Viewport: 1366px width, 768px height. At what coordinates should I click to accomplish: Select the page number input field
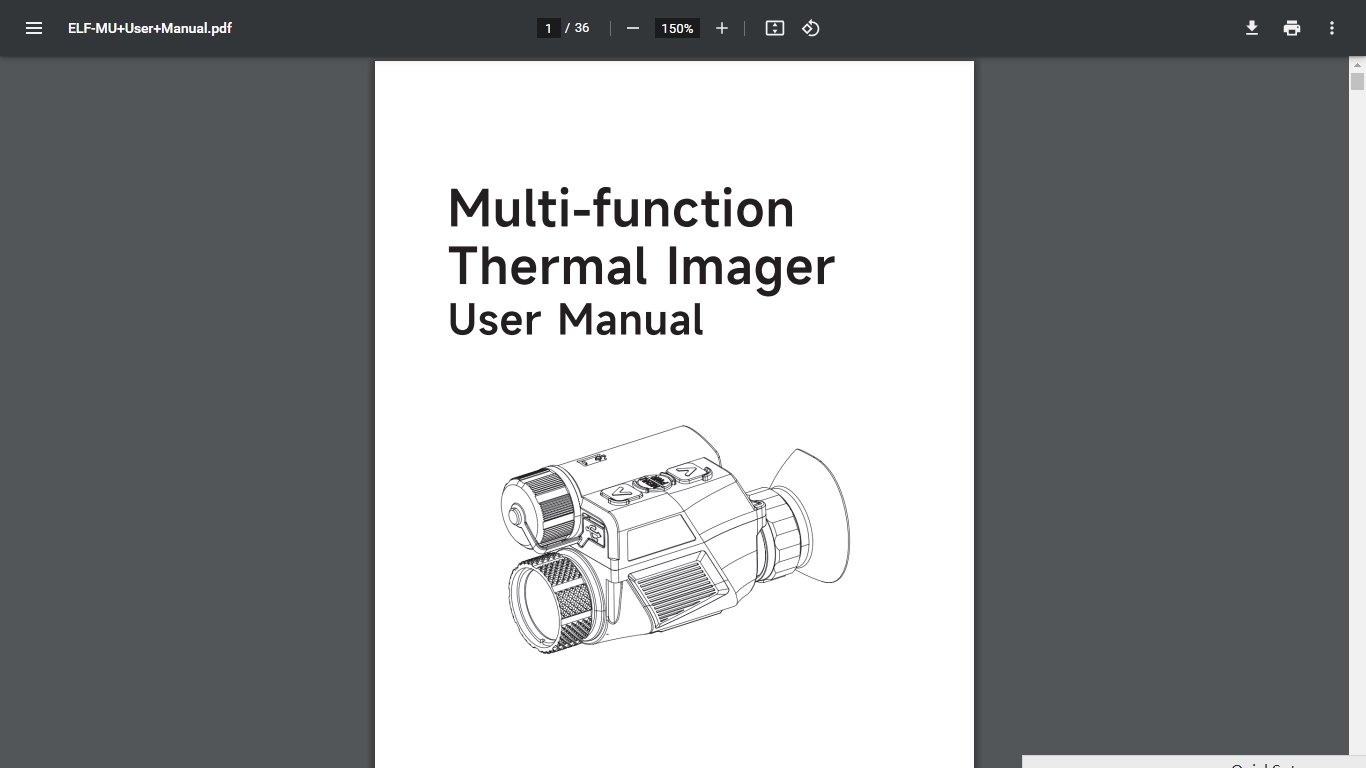pos(548,28)
